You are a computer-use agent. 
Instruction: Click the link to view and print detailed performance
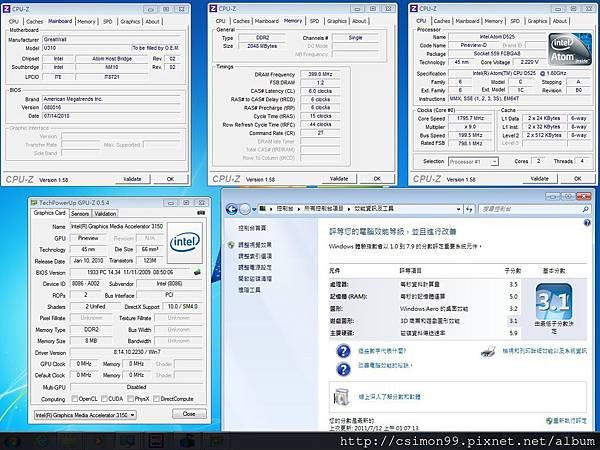544,351
